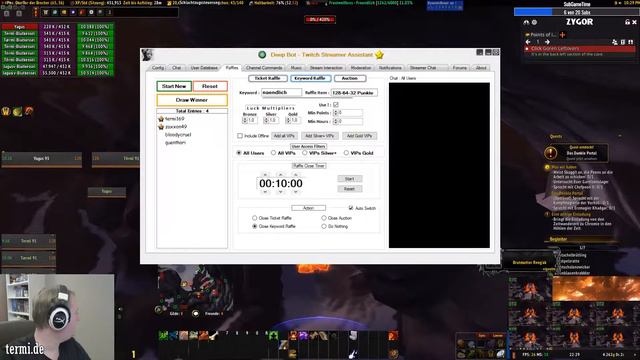Click the crown icon beside zocxon49
Viewport: 640px width, 360px height.
point(161,127)
